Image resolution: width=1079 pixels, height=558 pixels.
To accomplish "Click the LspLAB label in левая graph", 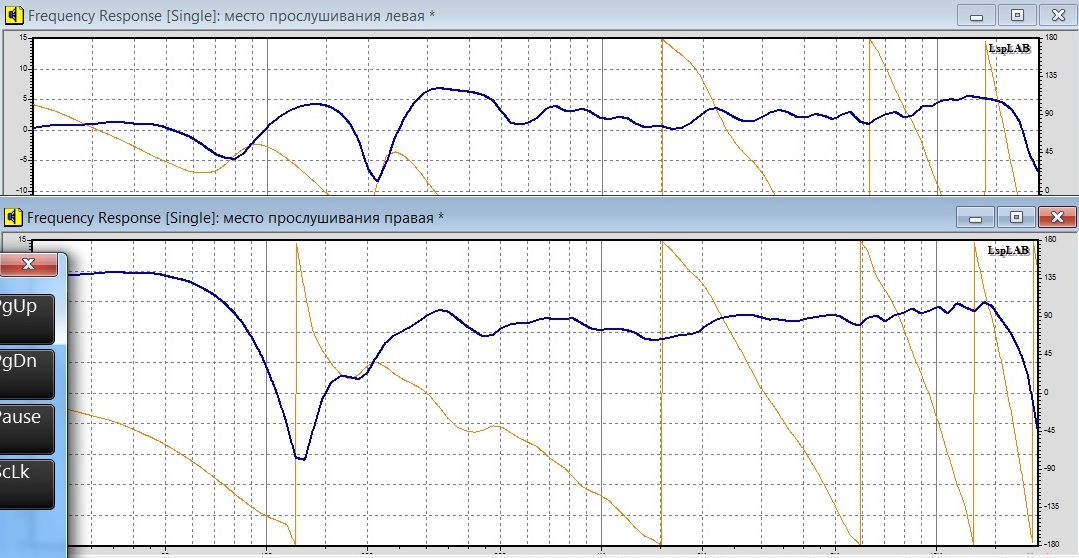I will [x=1009, y=48].
